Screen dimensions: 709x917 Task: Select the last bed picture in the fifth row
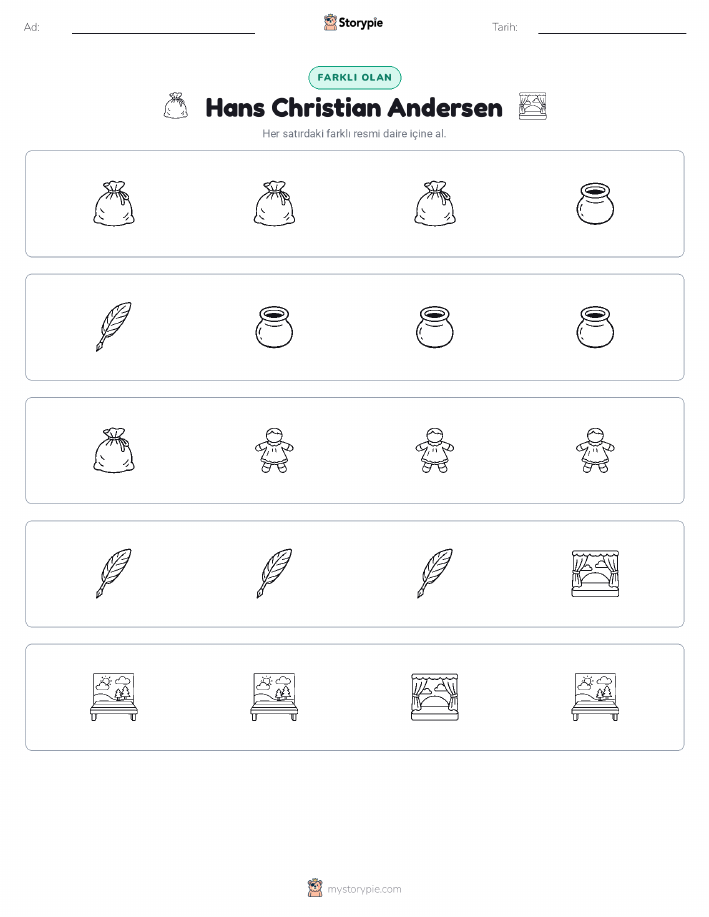(x=595, y=697)
